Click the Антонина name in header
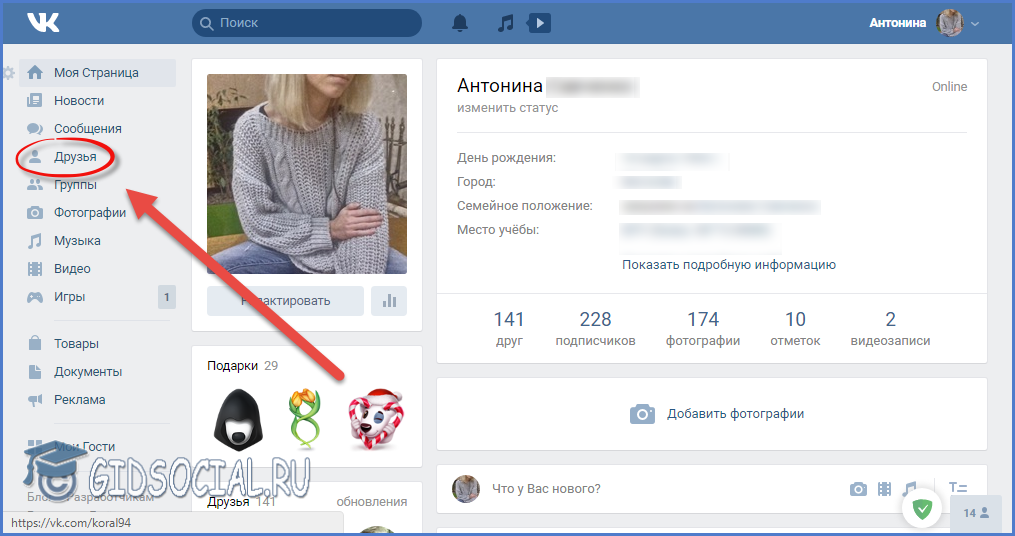 point(897,23)
